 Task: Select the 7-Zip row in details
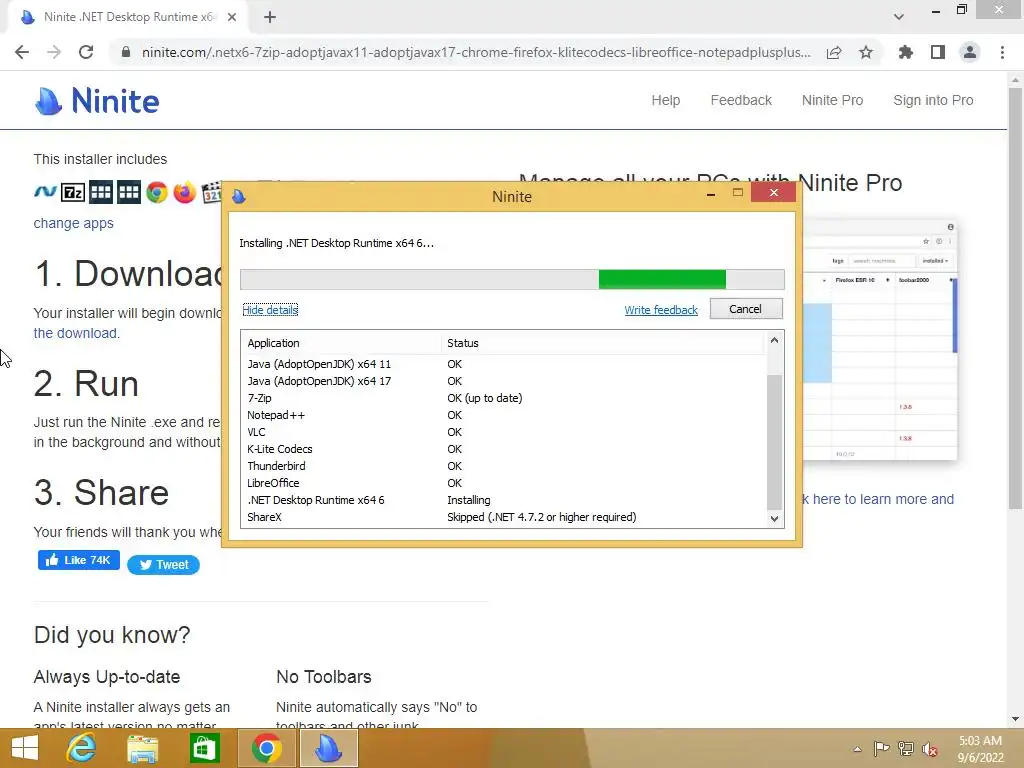pos(504,398)
